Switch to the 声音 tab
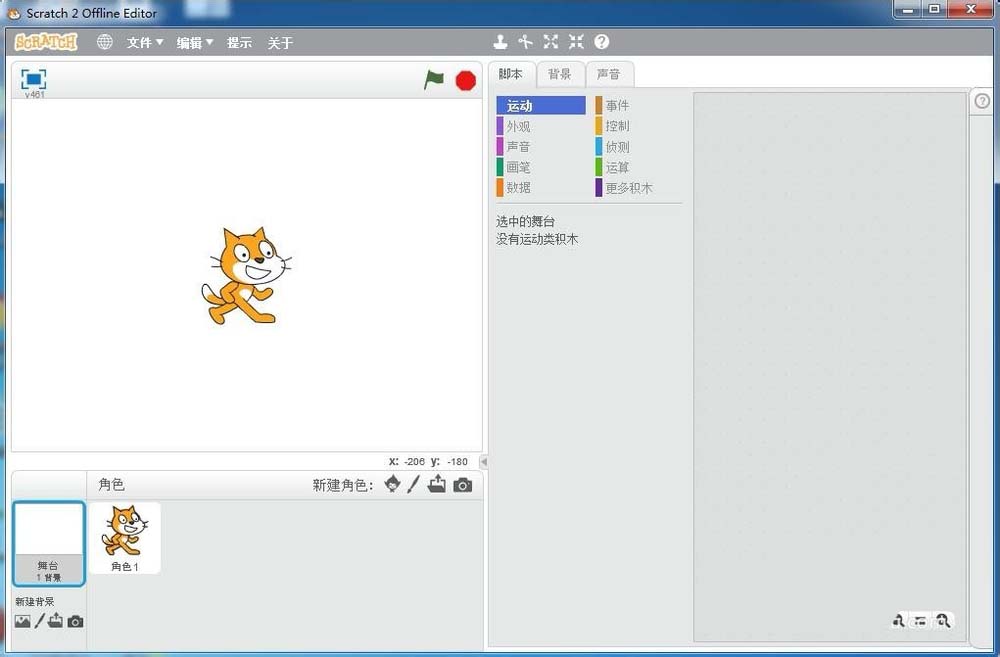 point(609,74)
